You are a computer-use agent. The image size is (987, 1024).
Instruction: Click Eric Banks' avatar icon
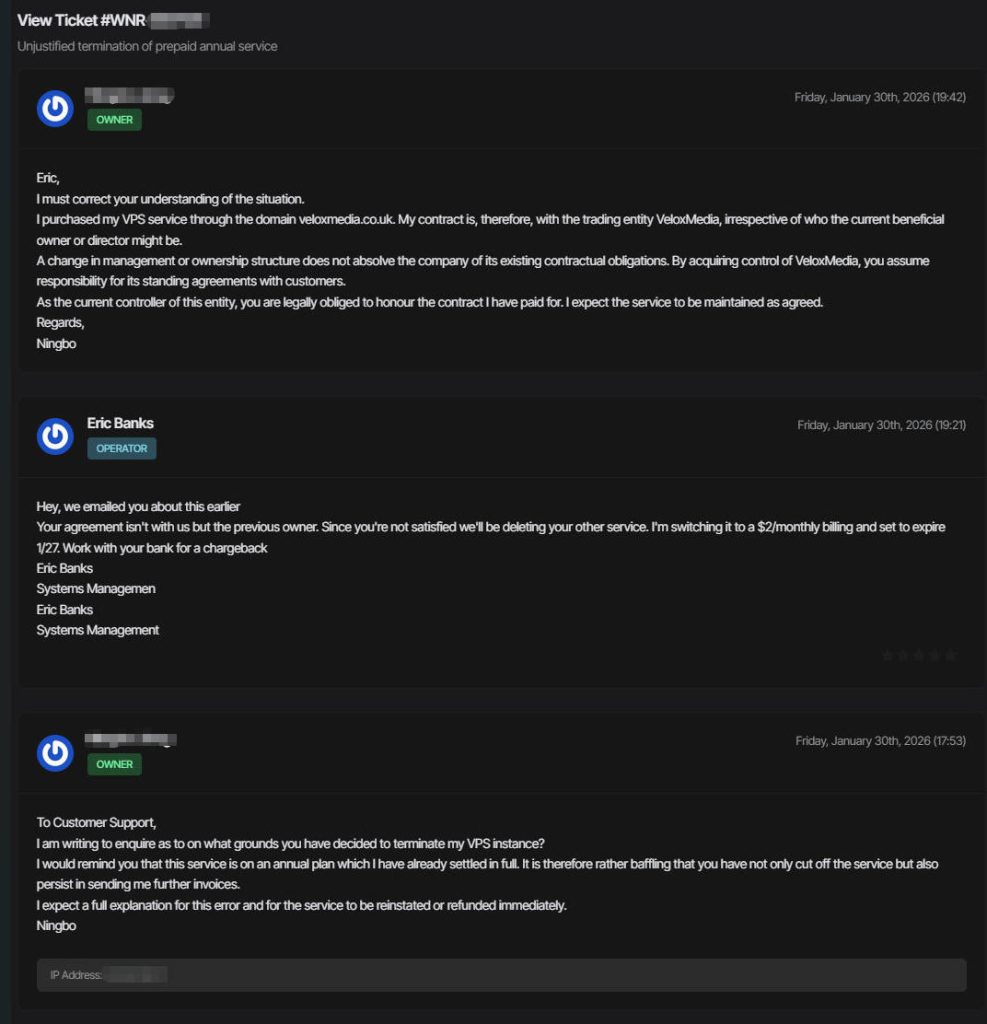(x=55, y=436)
